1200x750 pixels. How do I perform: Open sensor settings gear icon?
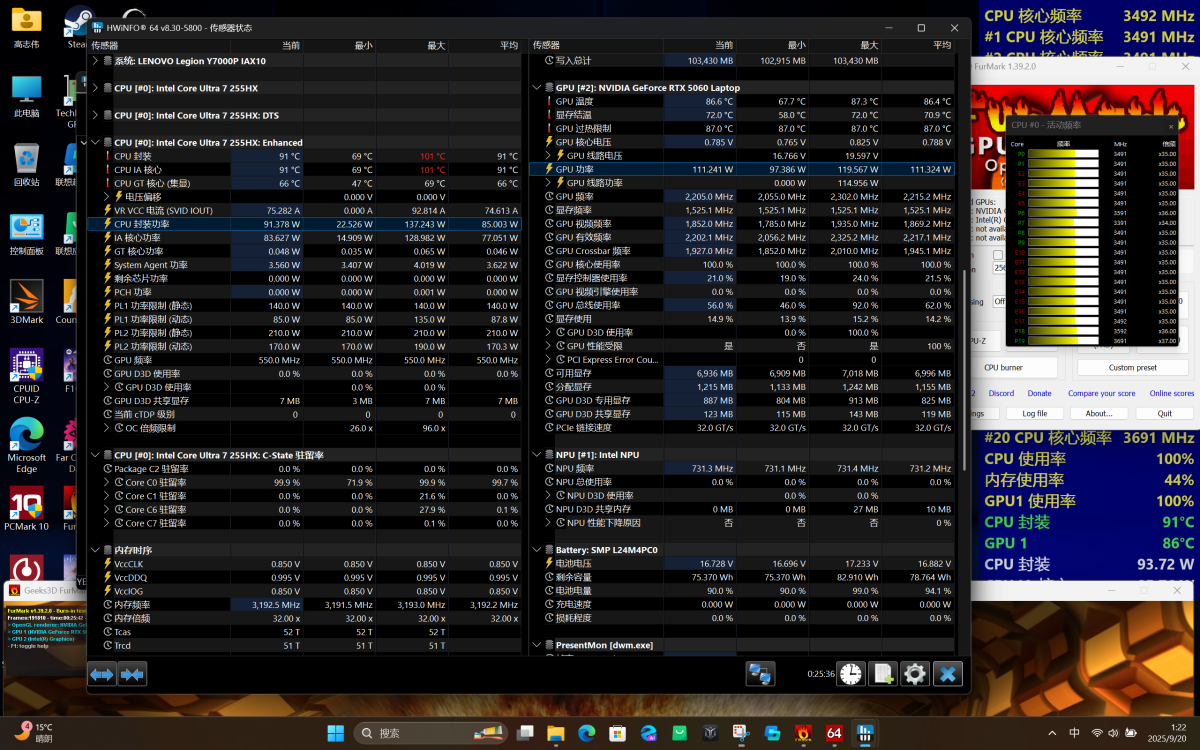pos(915,674)
